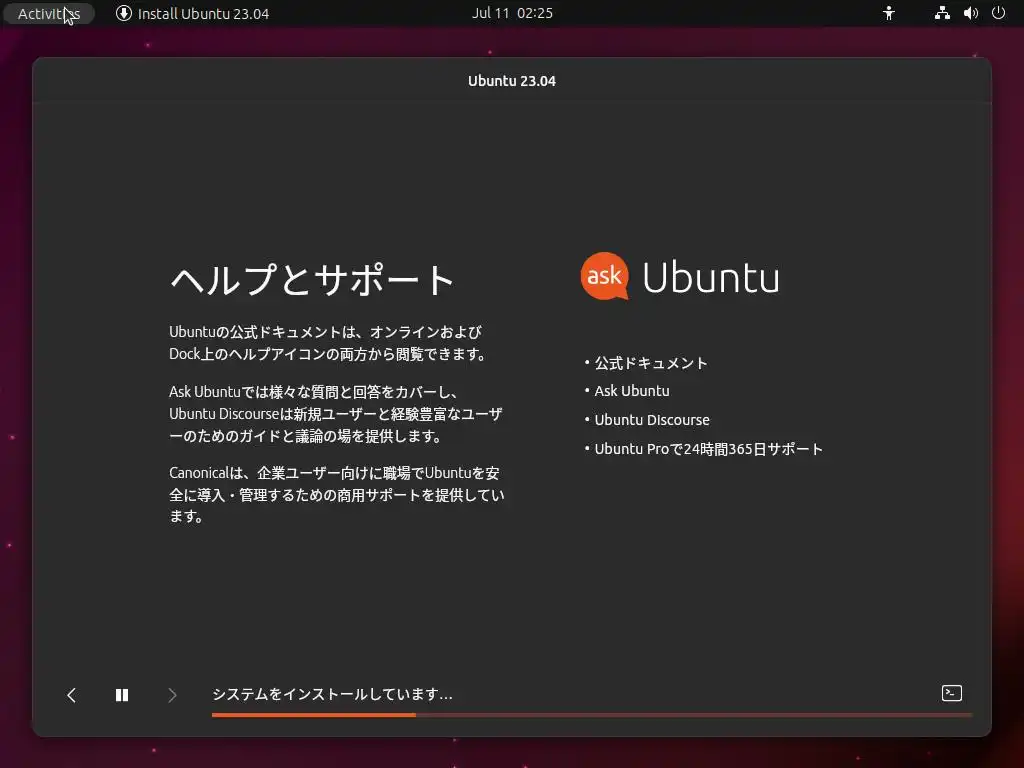
Task: Click the paragraph starting with 'Canonicalは'
Action: point(337,494)
